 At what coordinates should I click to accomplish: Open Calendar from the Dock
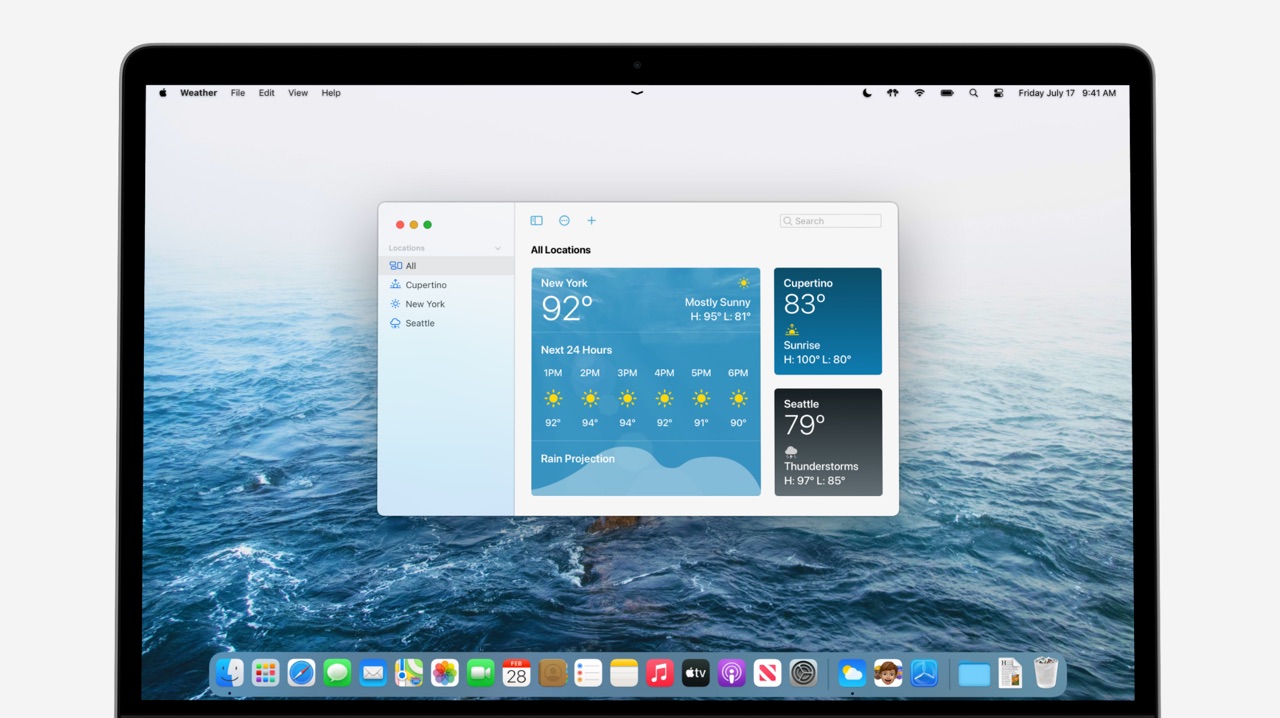pyautogui.click(x=516, y=673)
